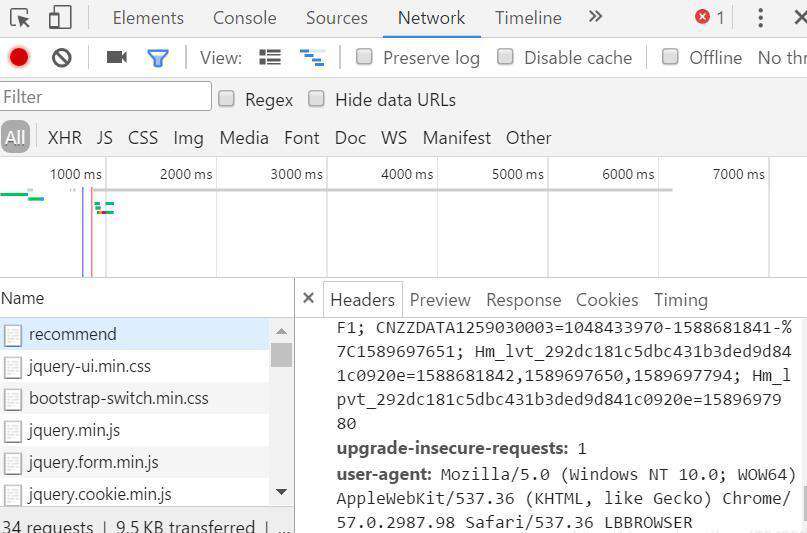
Task: Click the file icon beside recommend
Action: click(x=12, y=335)
